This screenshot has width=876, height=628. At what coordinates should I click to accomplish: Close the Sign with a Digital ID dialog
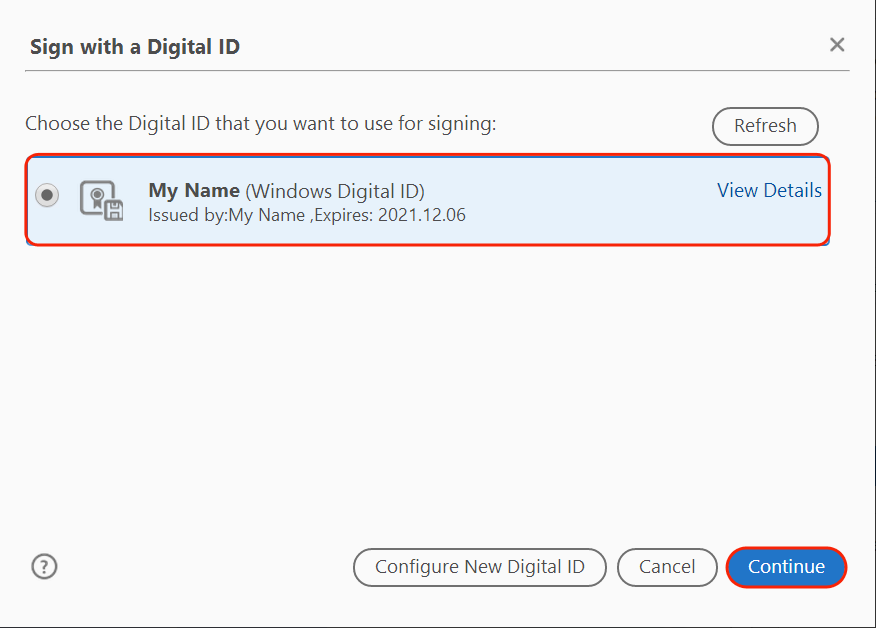[x=837, y=45]
